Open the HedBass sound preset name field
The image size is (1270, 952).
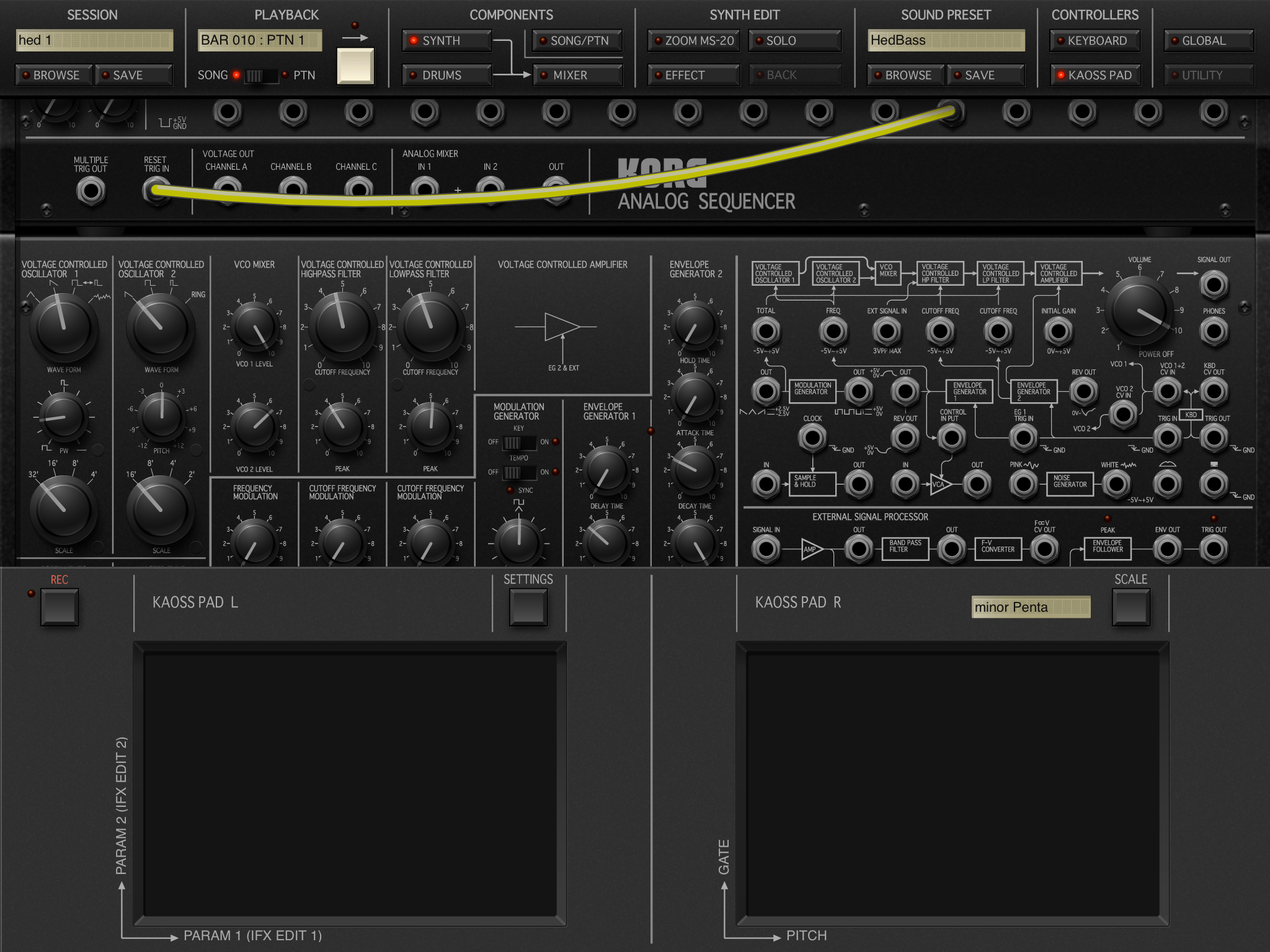(x=945, y=41)
